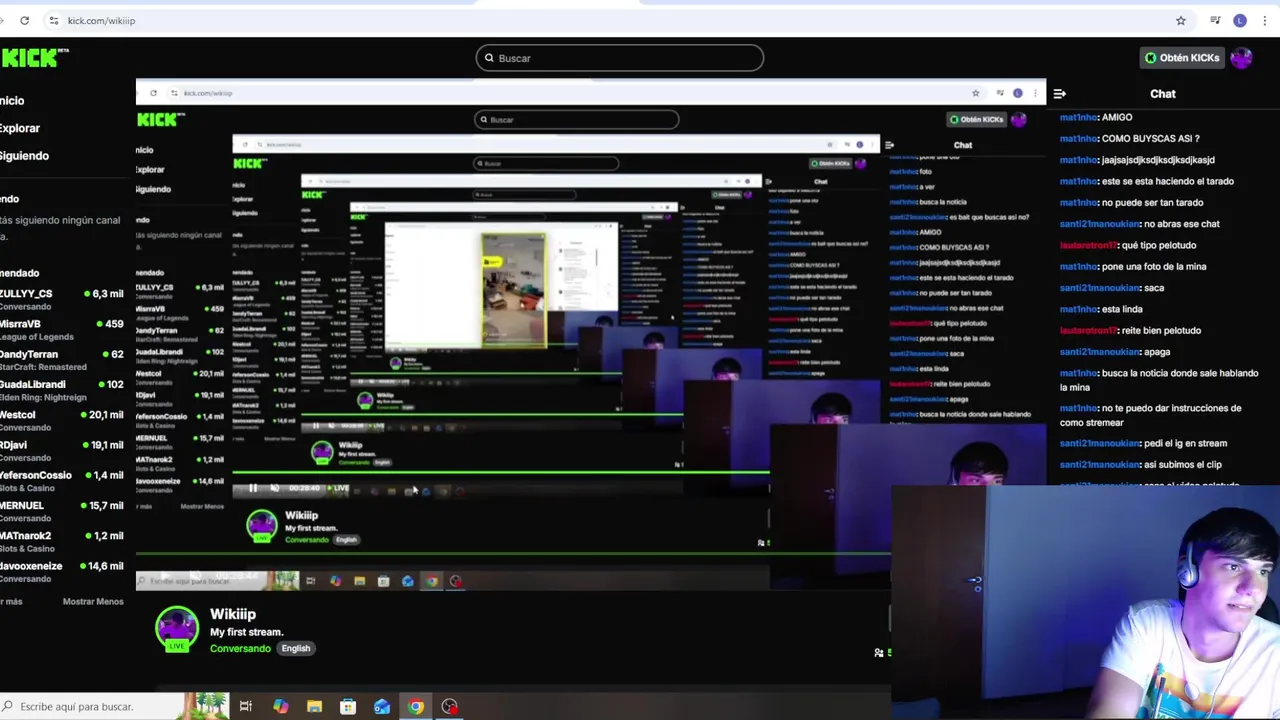Click santi21manoukian's "saca" message

tap(1154, 288)
